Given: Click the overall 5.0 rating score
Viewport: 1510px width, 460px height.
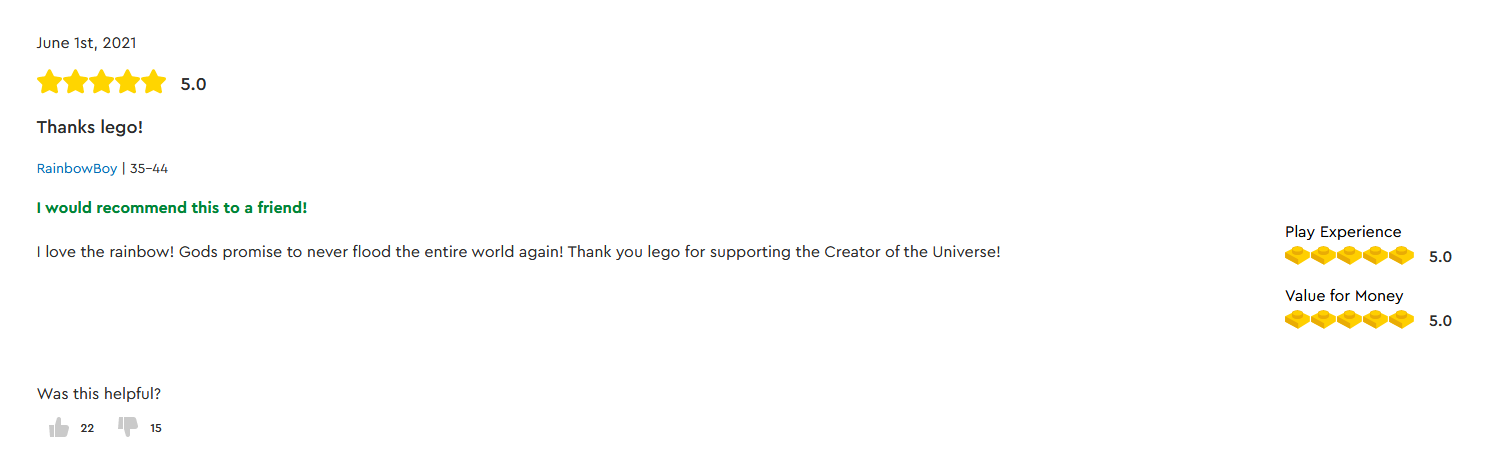Looking at the screenshot, I should tap(193, 84).
